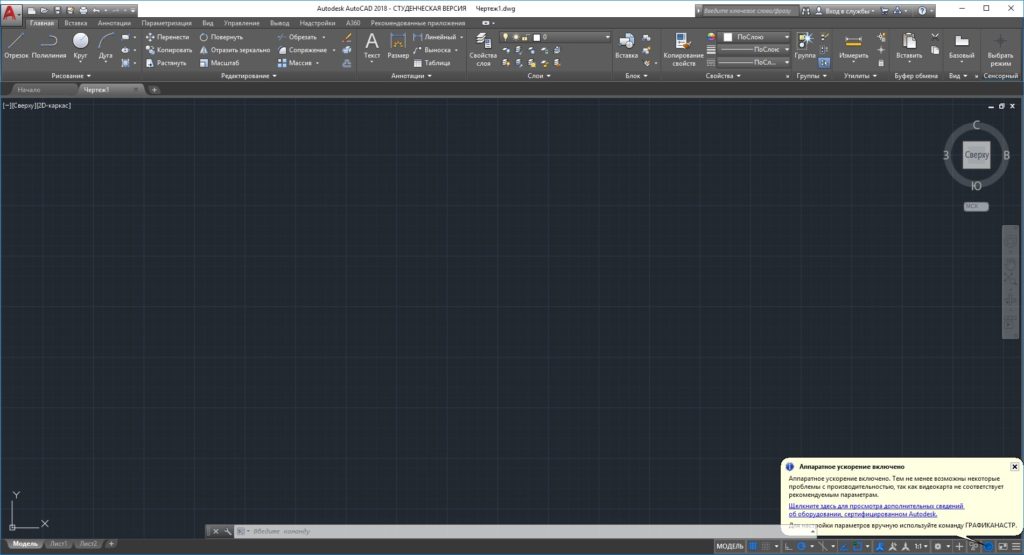
Task: Open the lineweight ПоСлою dropdown
Action: [754, 50]
